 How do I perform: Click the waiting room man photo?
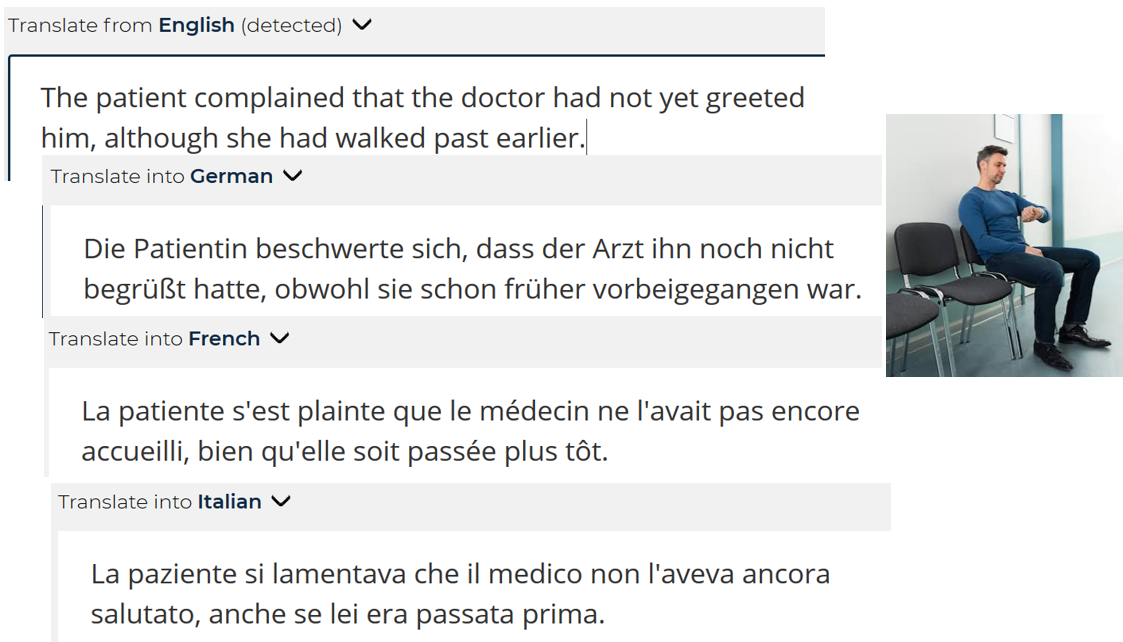pyautogui.click(x=1004, y=245)
